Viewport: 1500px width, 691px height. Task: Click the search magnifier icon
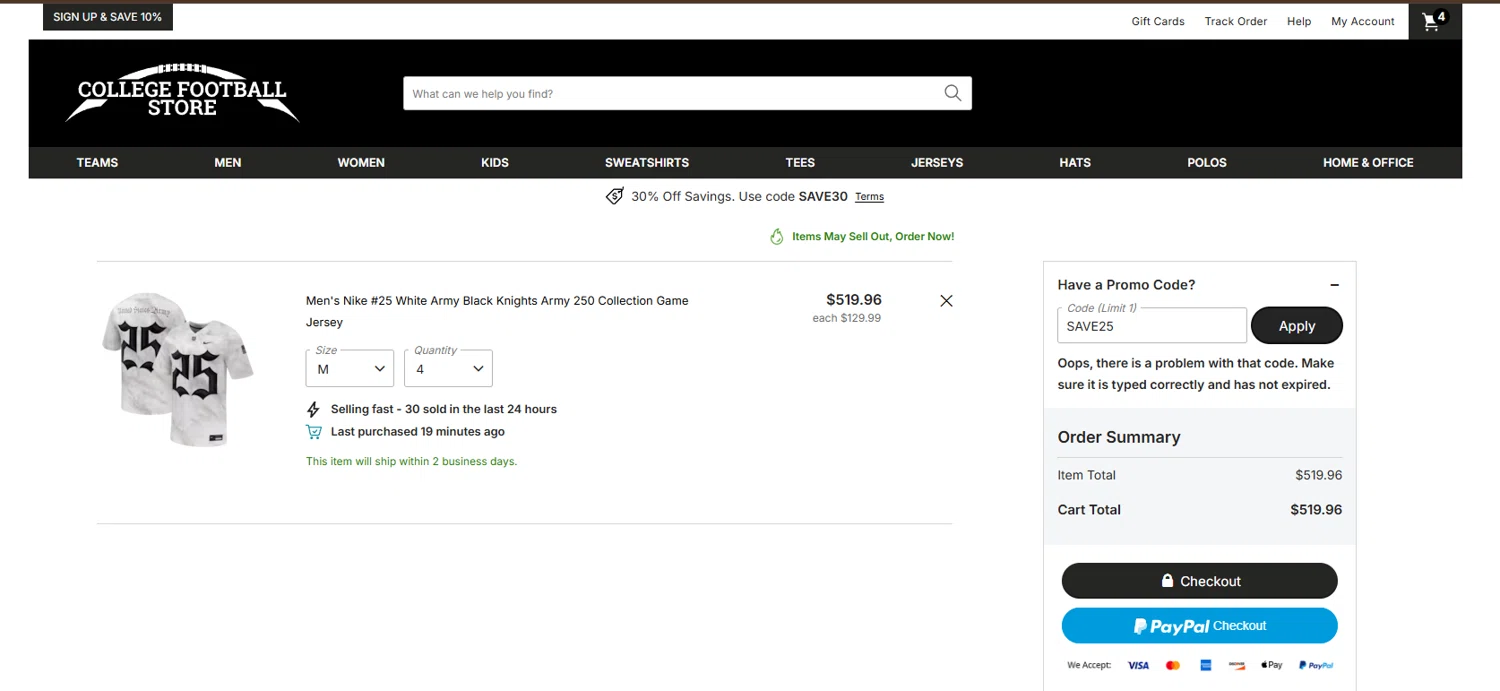coord(952,93)
